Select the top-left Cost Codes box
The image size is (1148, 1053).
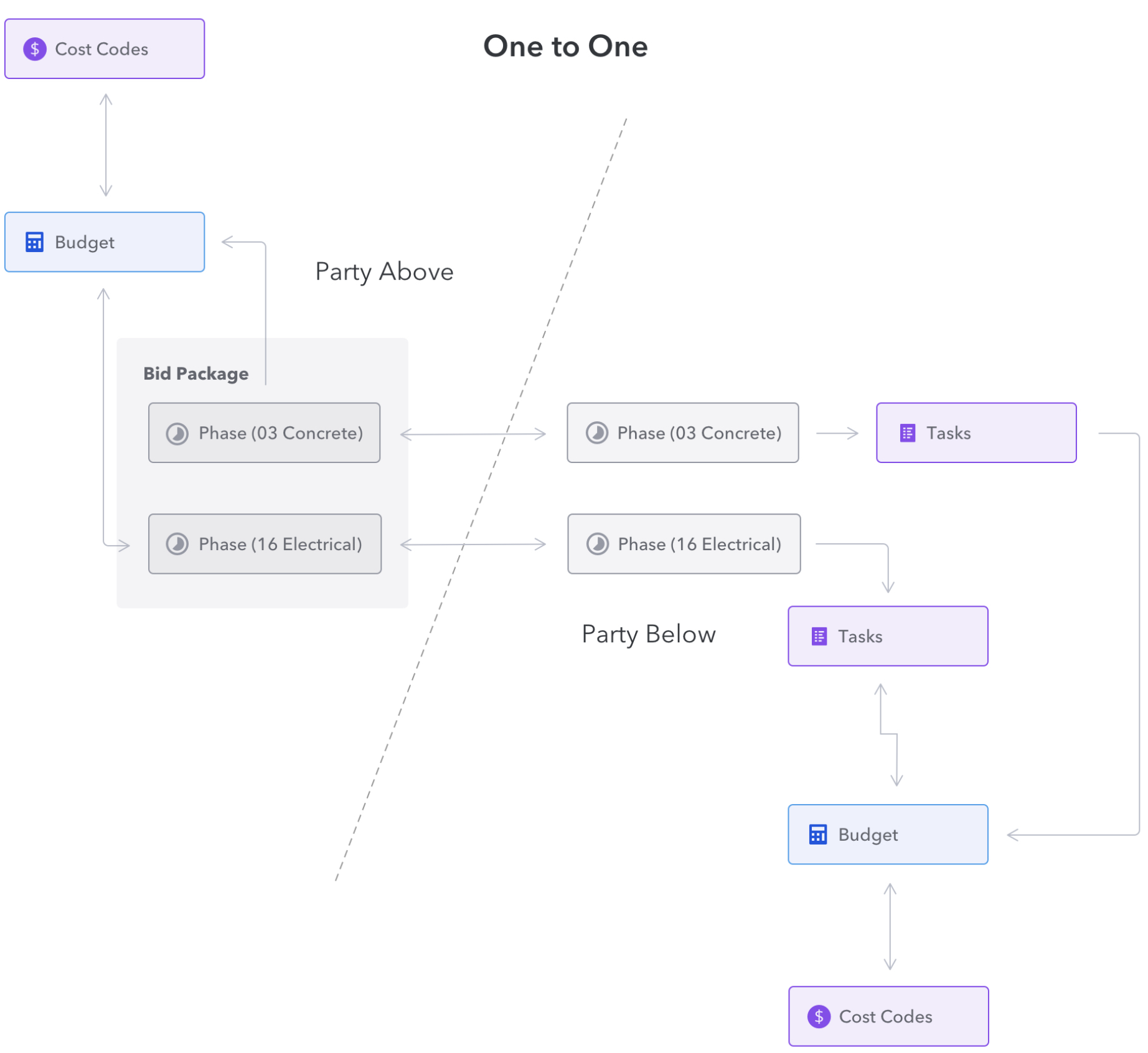(x=105, y=49)
